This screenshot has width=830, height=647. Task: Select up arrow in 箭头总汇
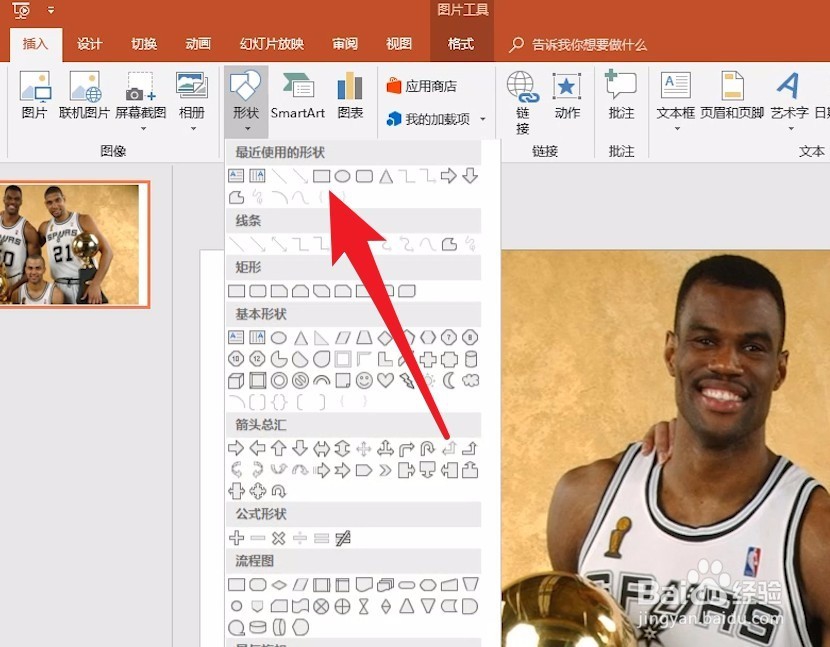click(x=279, y=448)
